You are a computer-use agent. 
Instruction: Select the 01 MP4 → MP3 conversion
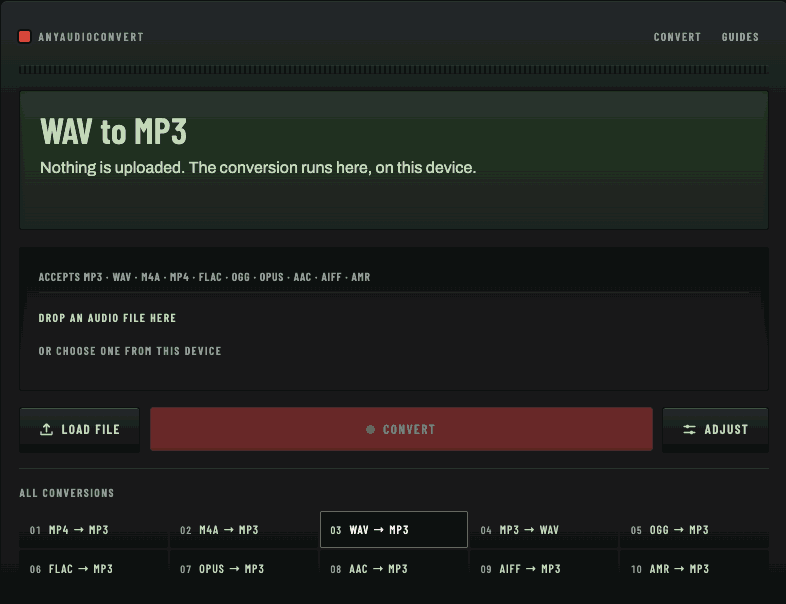[x=94, y=530]
